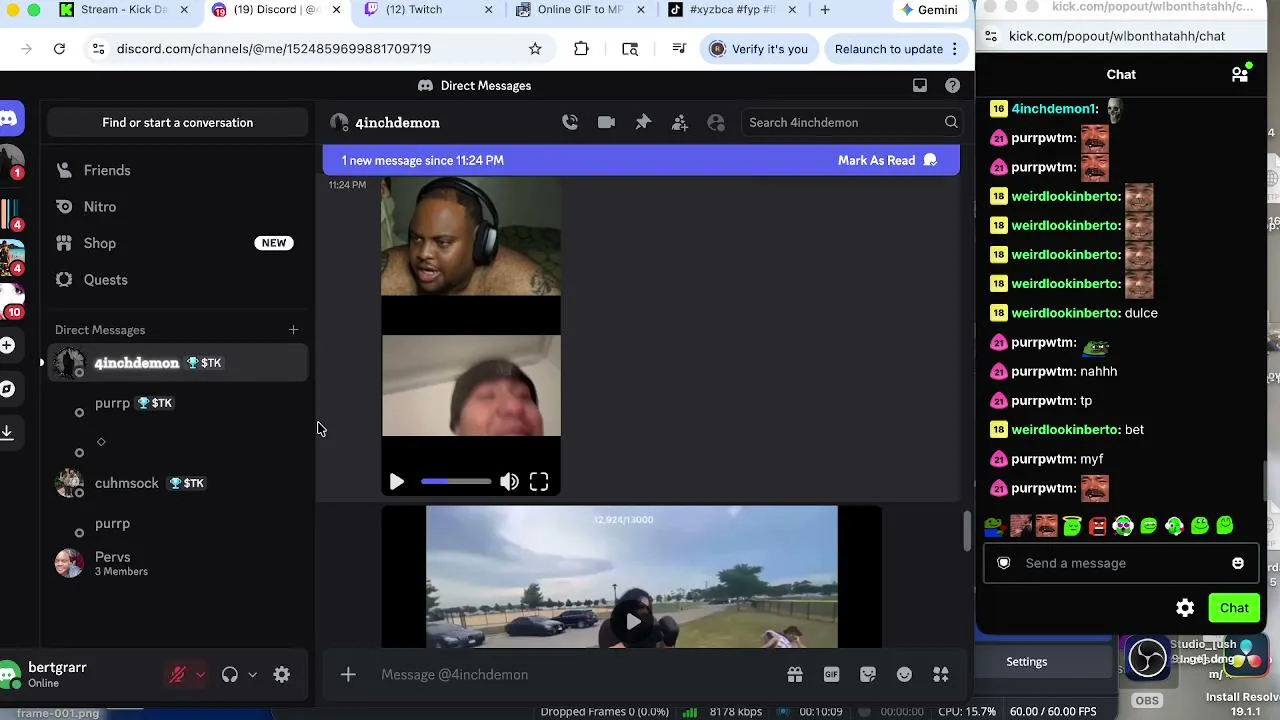Add friends to this DM
The height and width of the screenshot is (720, 1280).
[680, 122]
